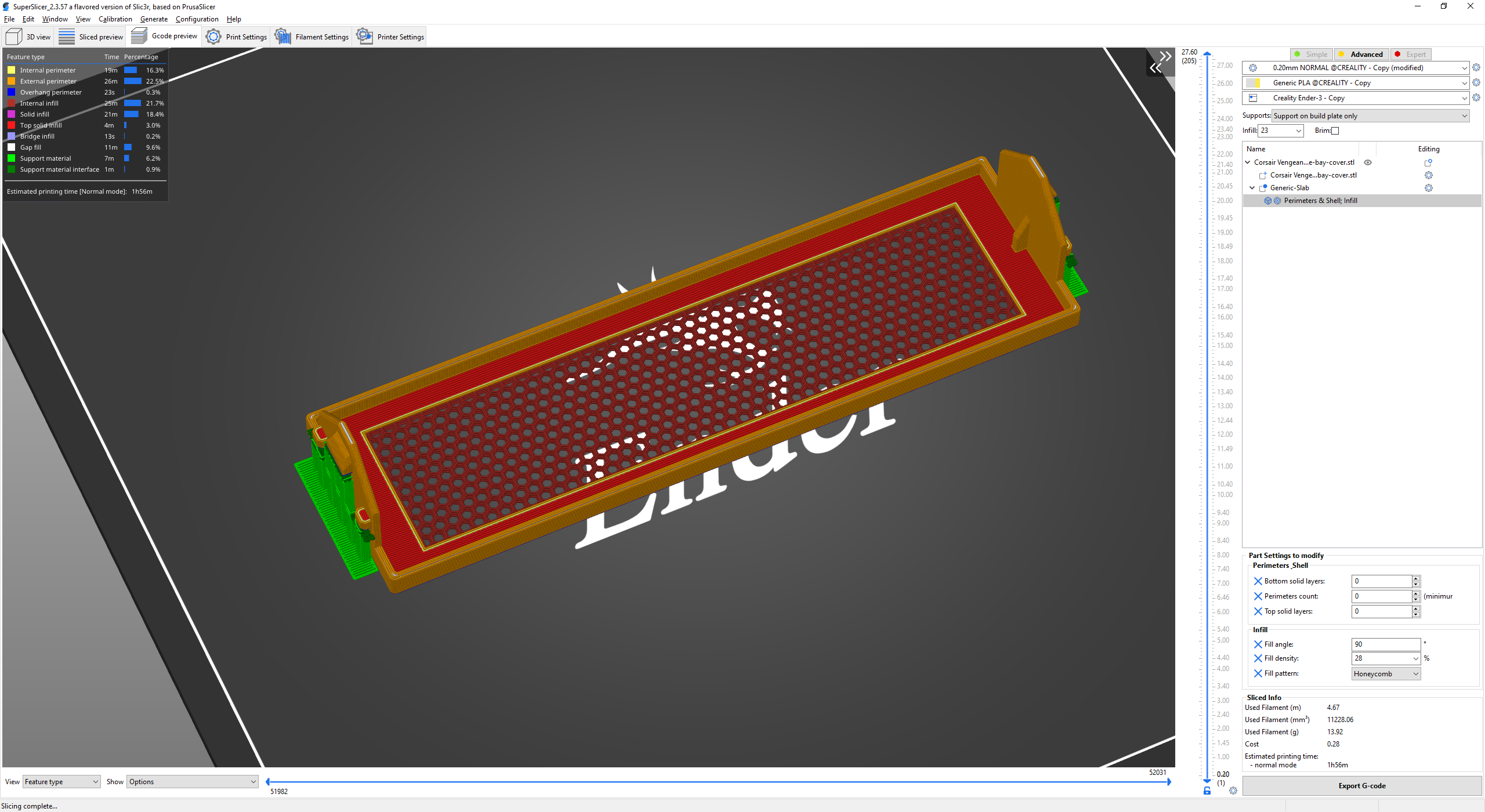Click the Filament Settings spool icon

(283, 37)
